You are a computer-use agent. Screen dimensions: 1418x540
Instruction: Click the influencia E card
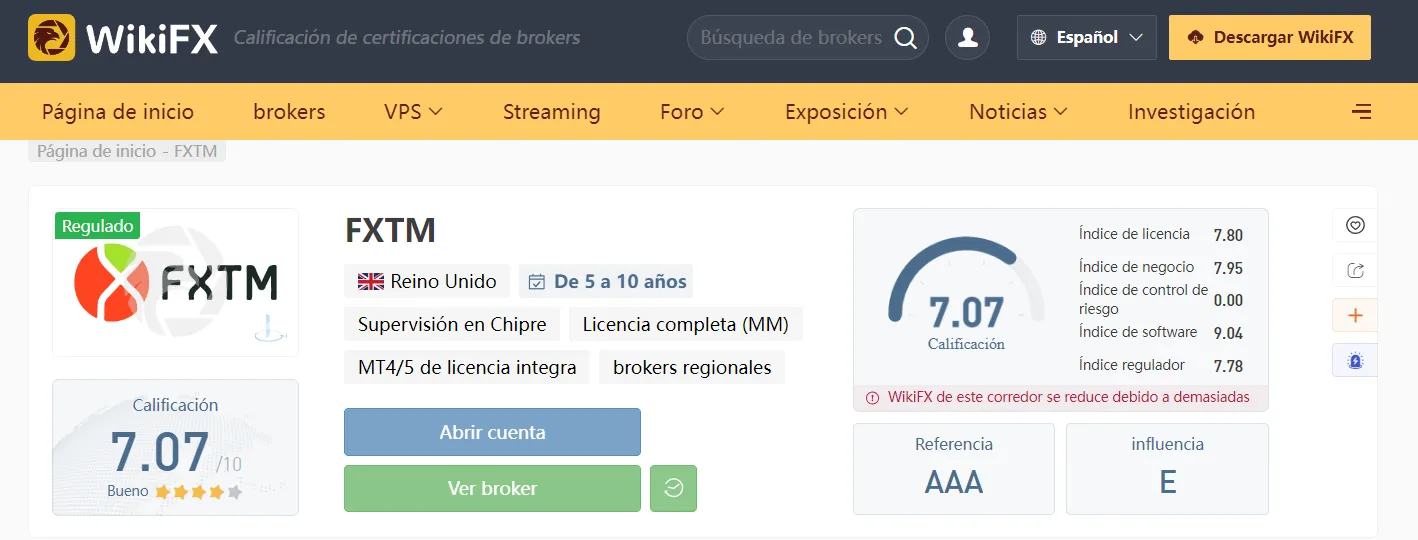1167,469
